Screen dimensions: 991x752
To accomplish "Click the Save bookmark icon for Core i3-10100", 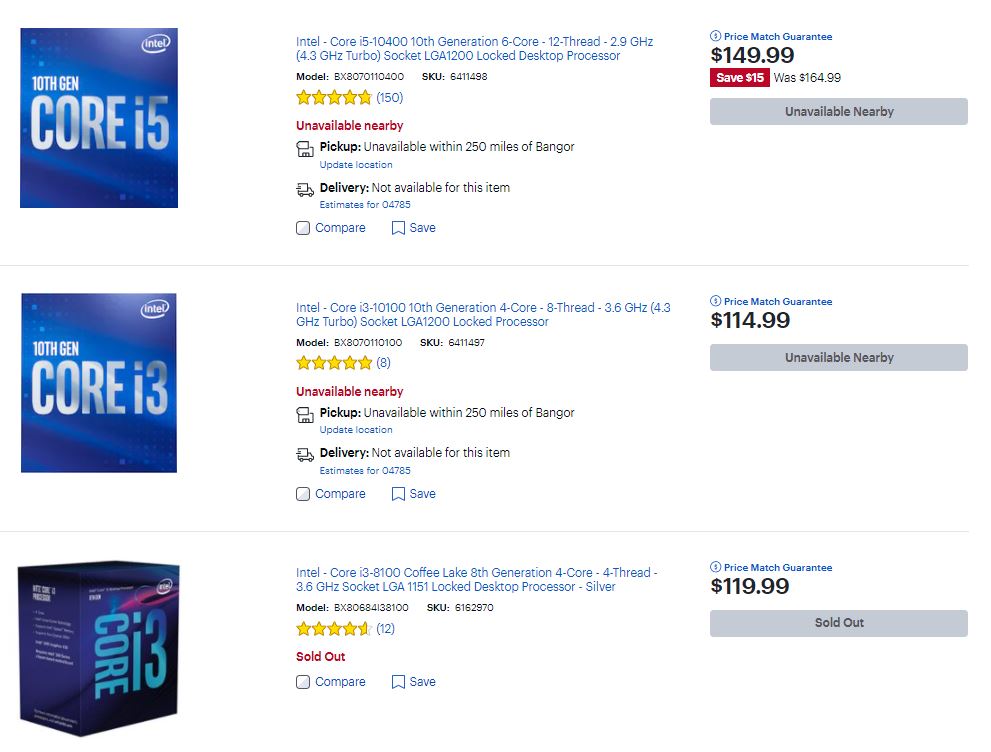I will 398,494.
